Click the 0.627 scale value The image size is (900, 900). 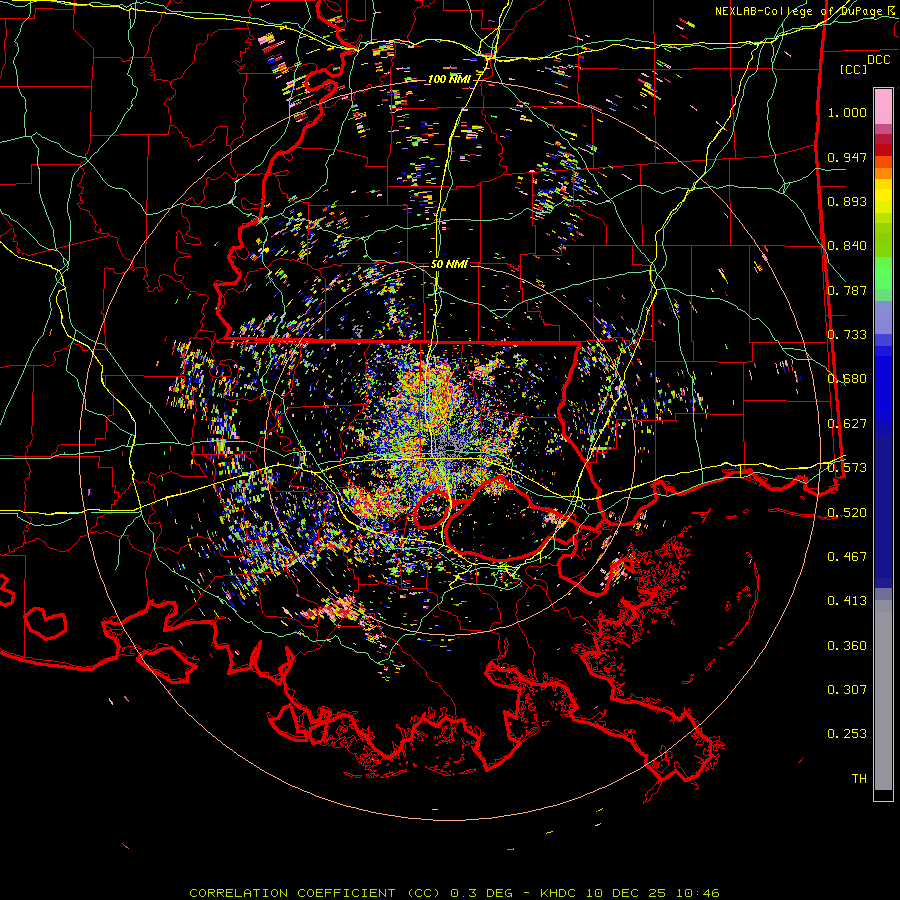tap(847, 424)
